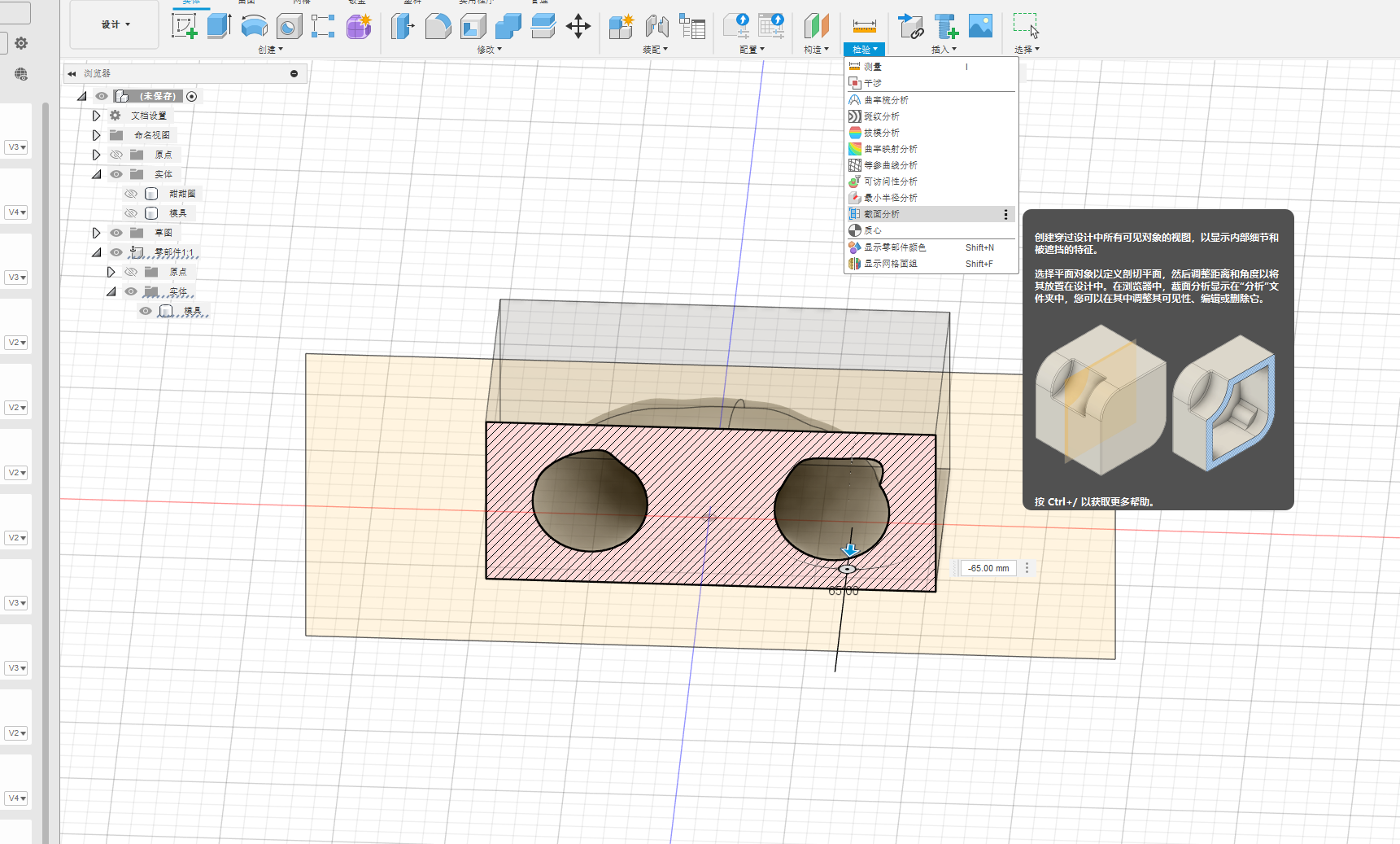The width and height of the screenshot is (1400, 844).
Task: Activate the Move/Copy arrows tool
Action: tap(578, 26)
